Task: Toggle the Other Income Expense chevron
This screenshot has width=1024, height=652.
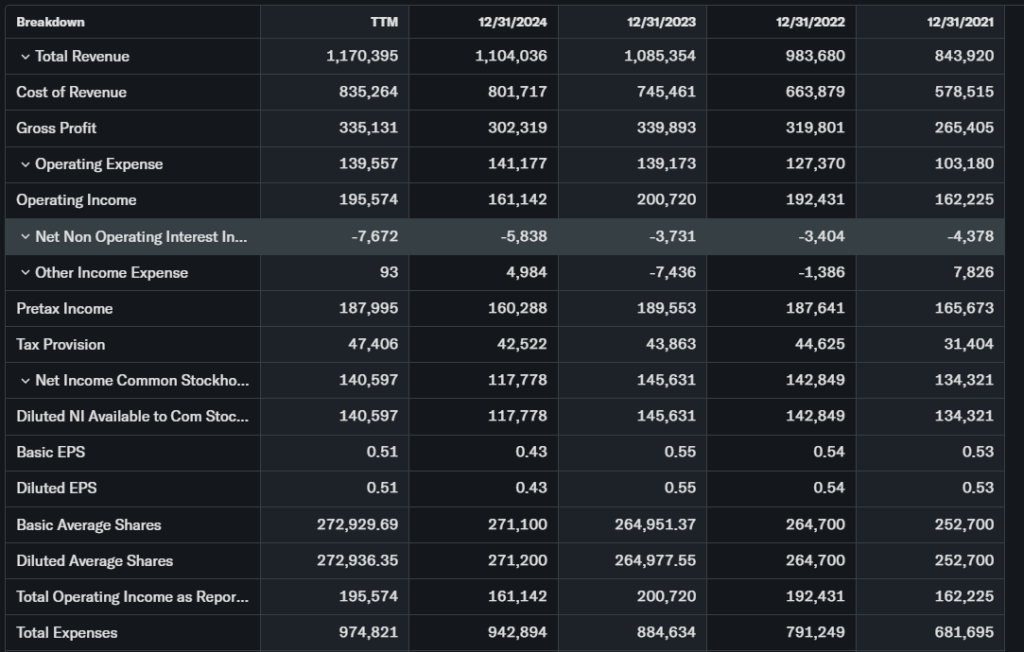Action: [x=25, y=273]
